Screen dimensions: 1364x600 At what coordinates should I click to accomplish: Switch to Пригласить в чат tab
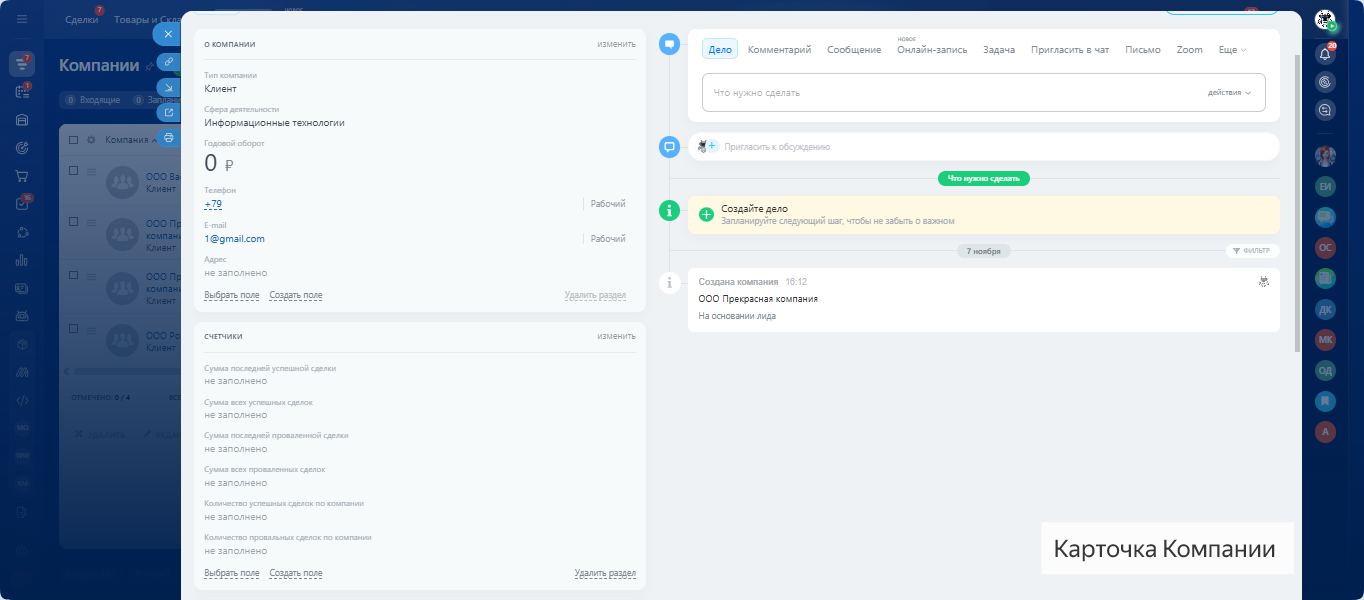coord(1070,50)
